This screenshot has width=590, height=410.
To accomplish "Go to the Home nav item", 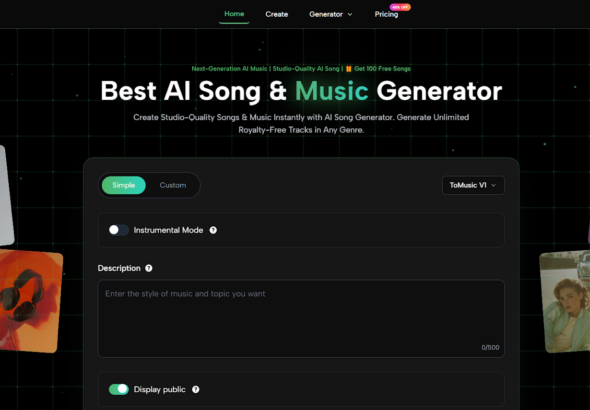I will click(x=234, y=14).
